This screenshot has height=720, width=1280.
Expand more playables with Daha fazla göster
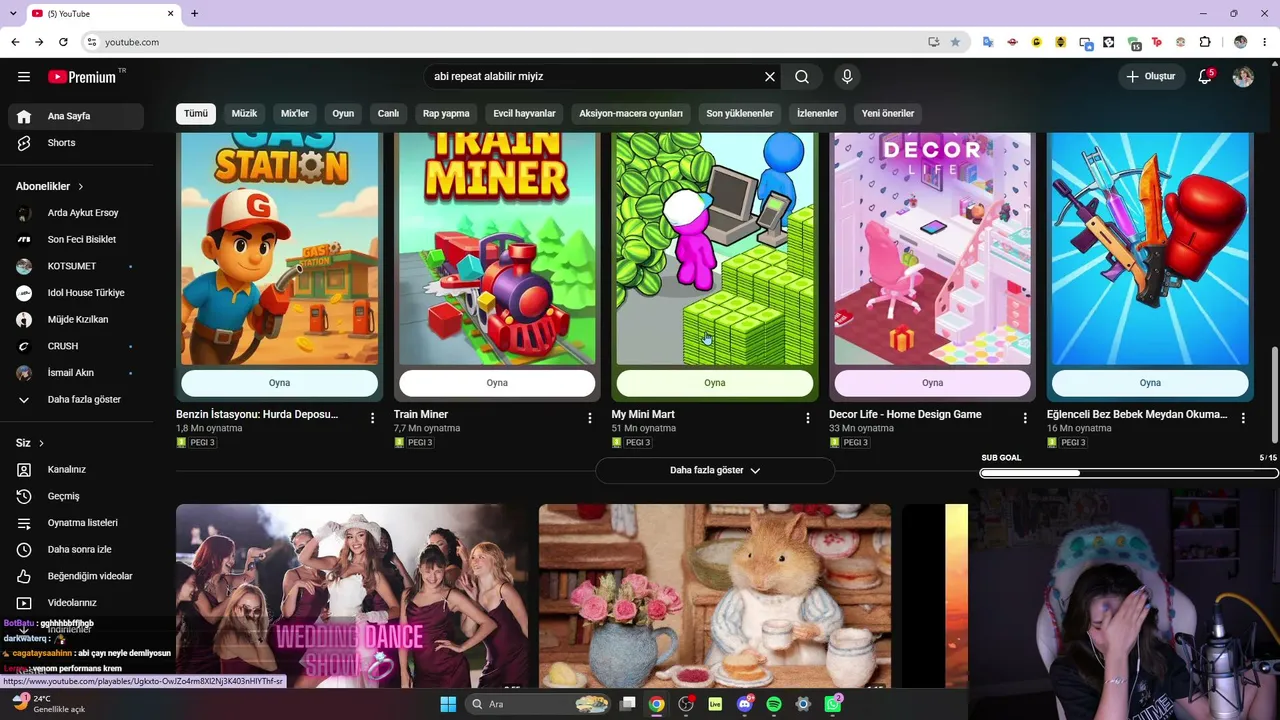[715, 470]
